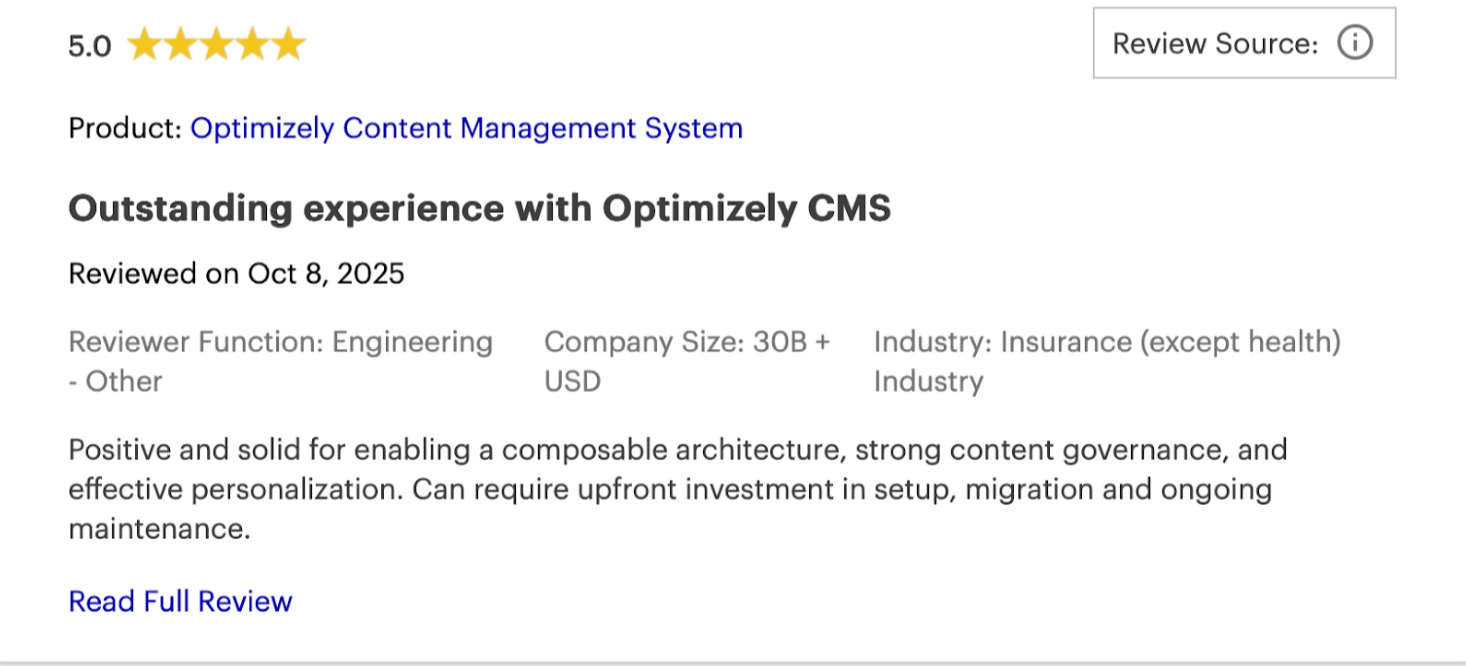Select the Company Size: 30B + USD text
1466x666 pixels.
pyautogui.click(x=687, y=342)
